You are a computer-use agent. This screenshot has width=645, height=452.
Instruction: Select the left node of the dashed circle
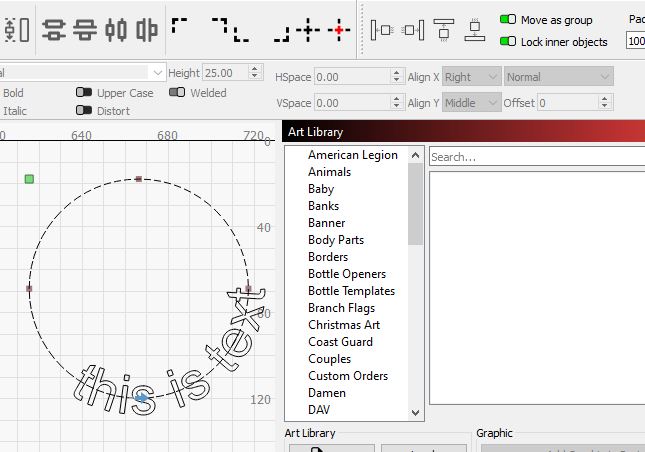coord(29,289)
